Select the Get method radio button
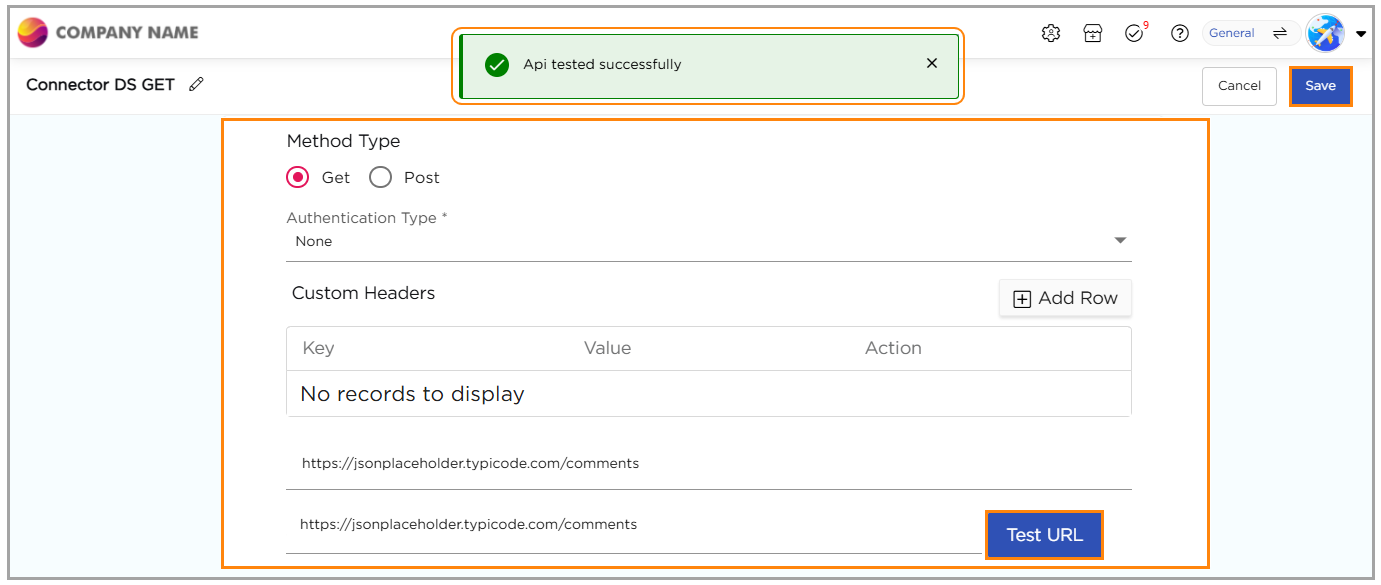This screenshot has width=1381, height=585. [298, 178]
